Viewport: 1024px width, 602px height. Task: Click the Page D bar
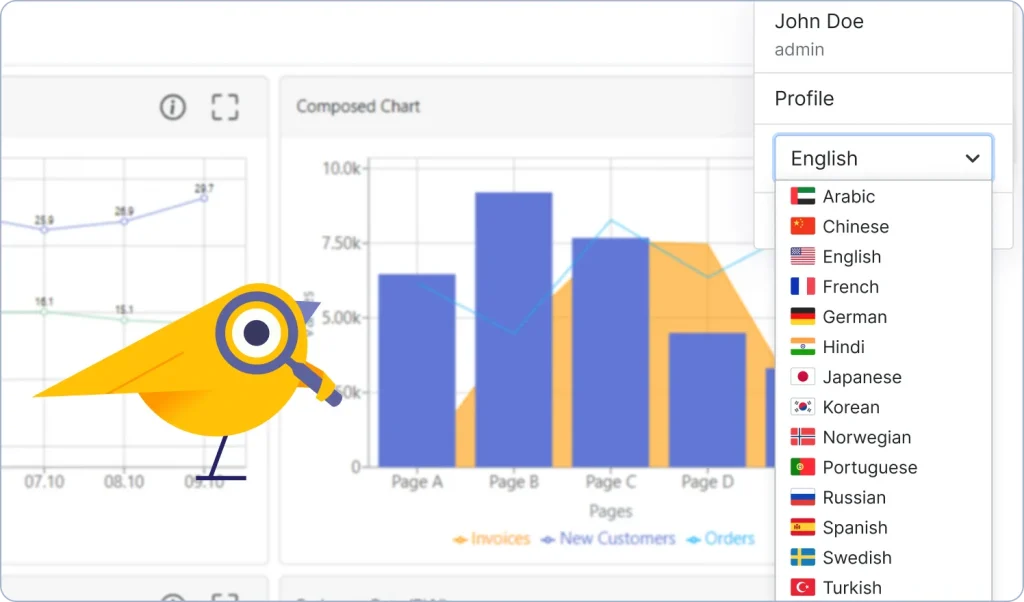[x=707, y=400]
